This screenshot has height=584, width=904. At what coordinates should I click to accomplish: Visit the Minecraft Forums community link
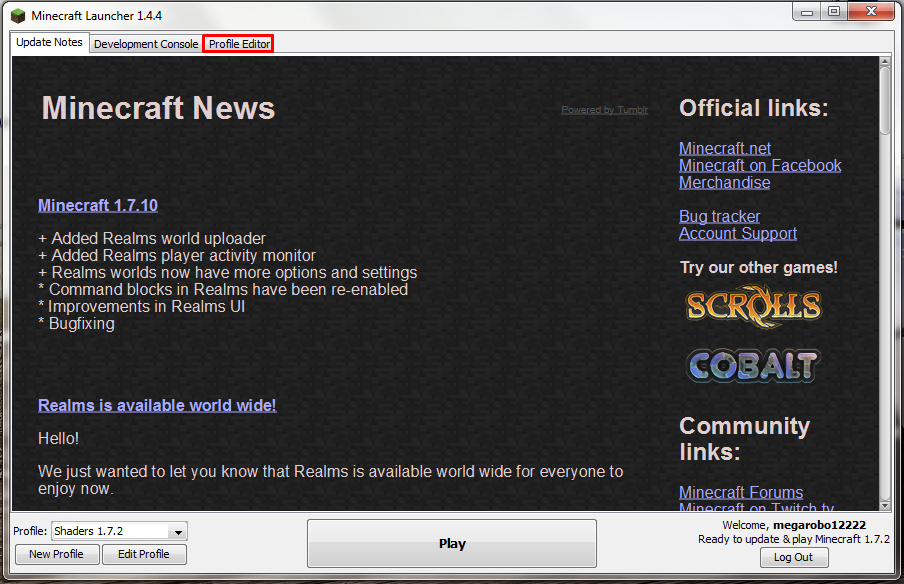741,492
